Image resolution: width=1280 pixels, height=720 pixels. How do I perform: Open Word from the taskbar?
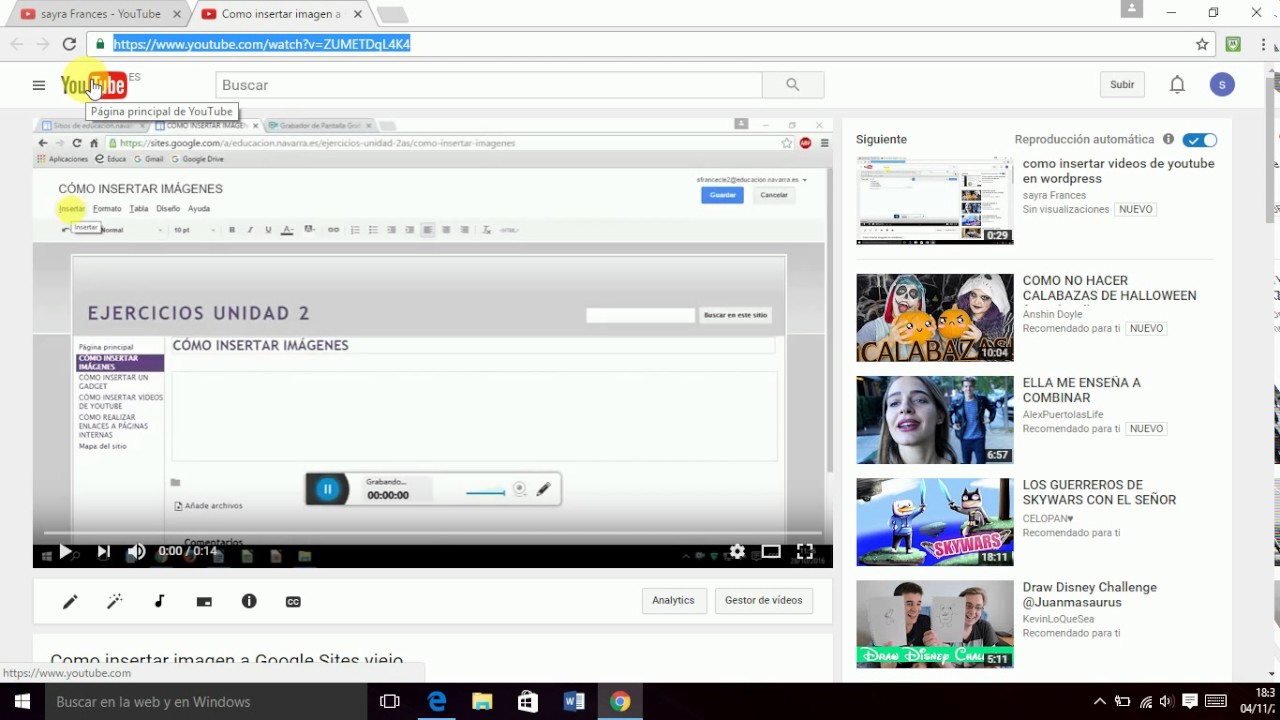[574, 702]
